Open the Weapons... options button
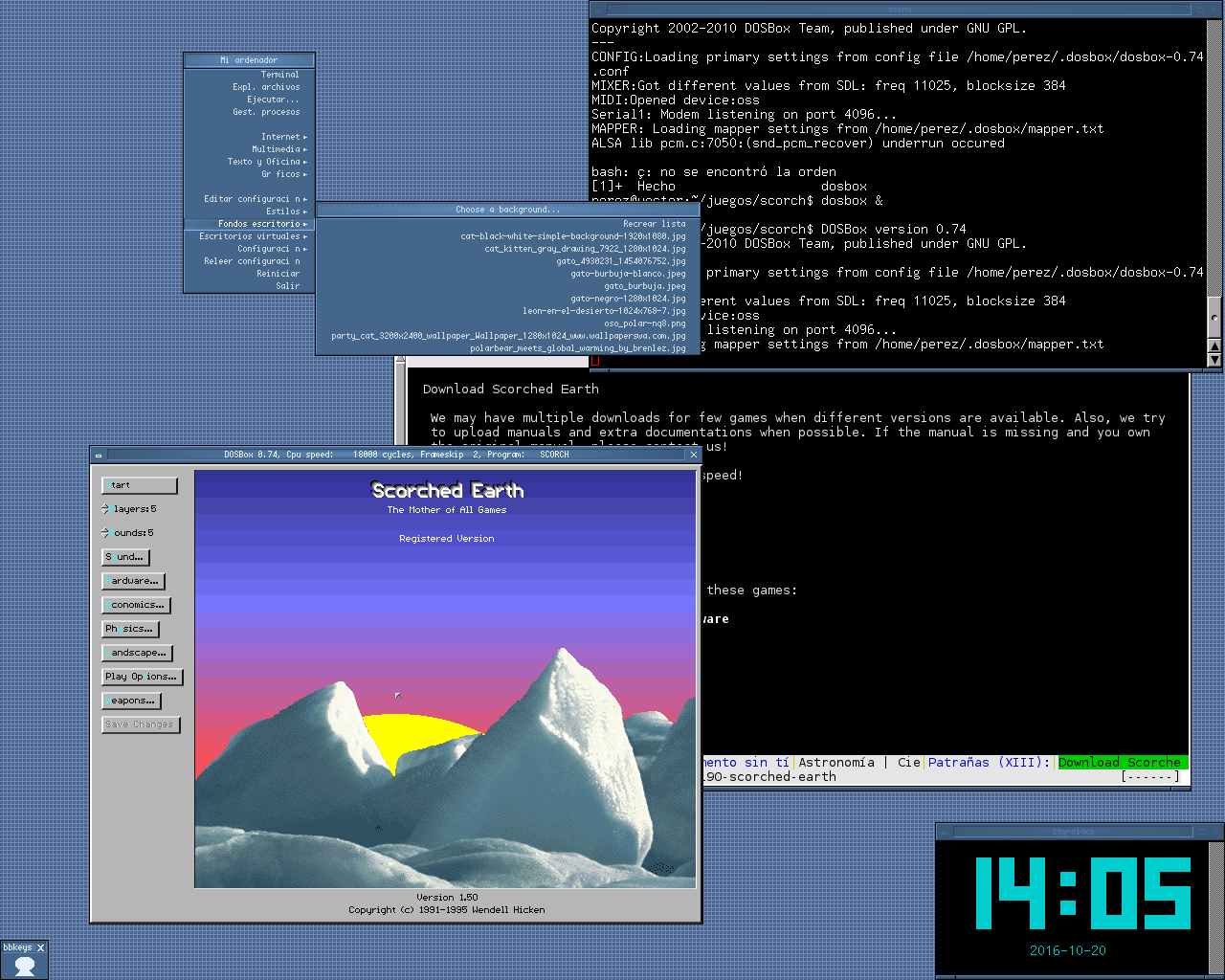 [132, 701]
